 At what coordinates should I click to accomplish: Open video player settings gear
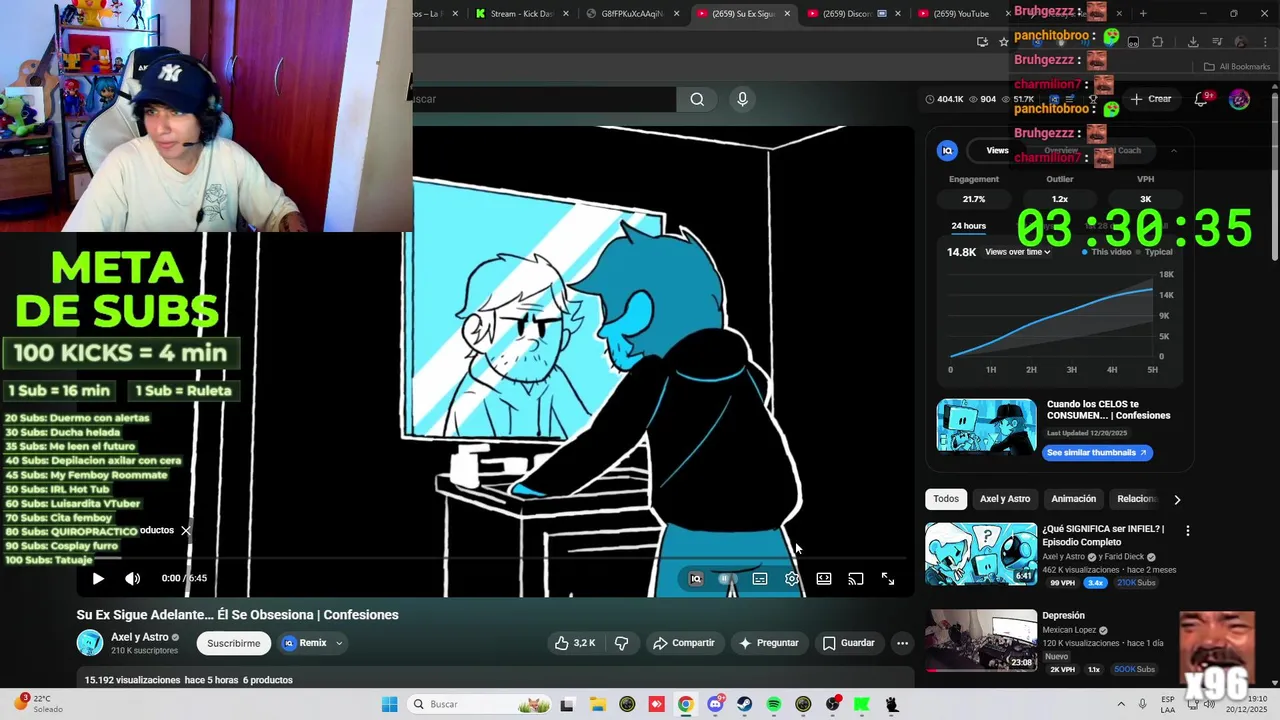tap(792, 578)
